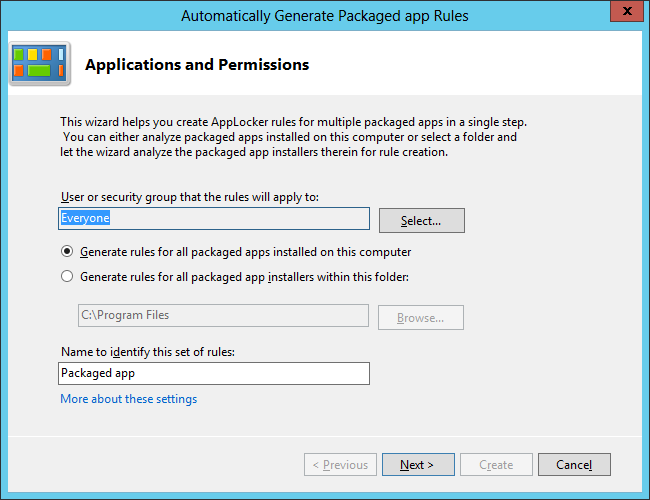650x500 pixels.
Task: Choose rules for app installers within folder
Action: pyautogui.click(x=67, y=277)
